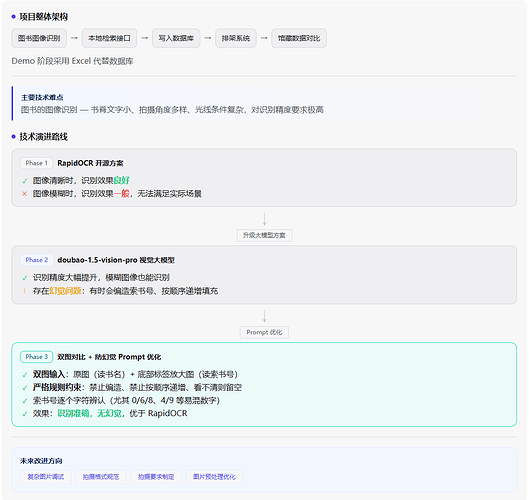Viewport: 529px width, 500px height.
Task: Click the text 索书号逐个字符辨认
Action: (69, 400)
